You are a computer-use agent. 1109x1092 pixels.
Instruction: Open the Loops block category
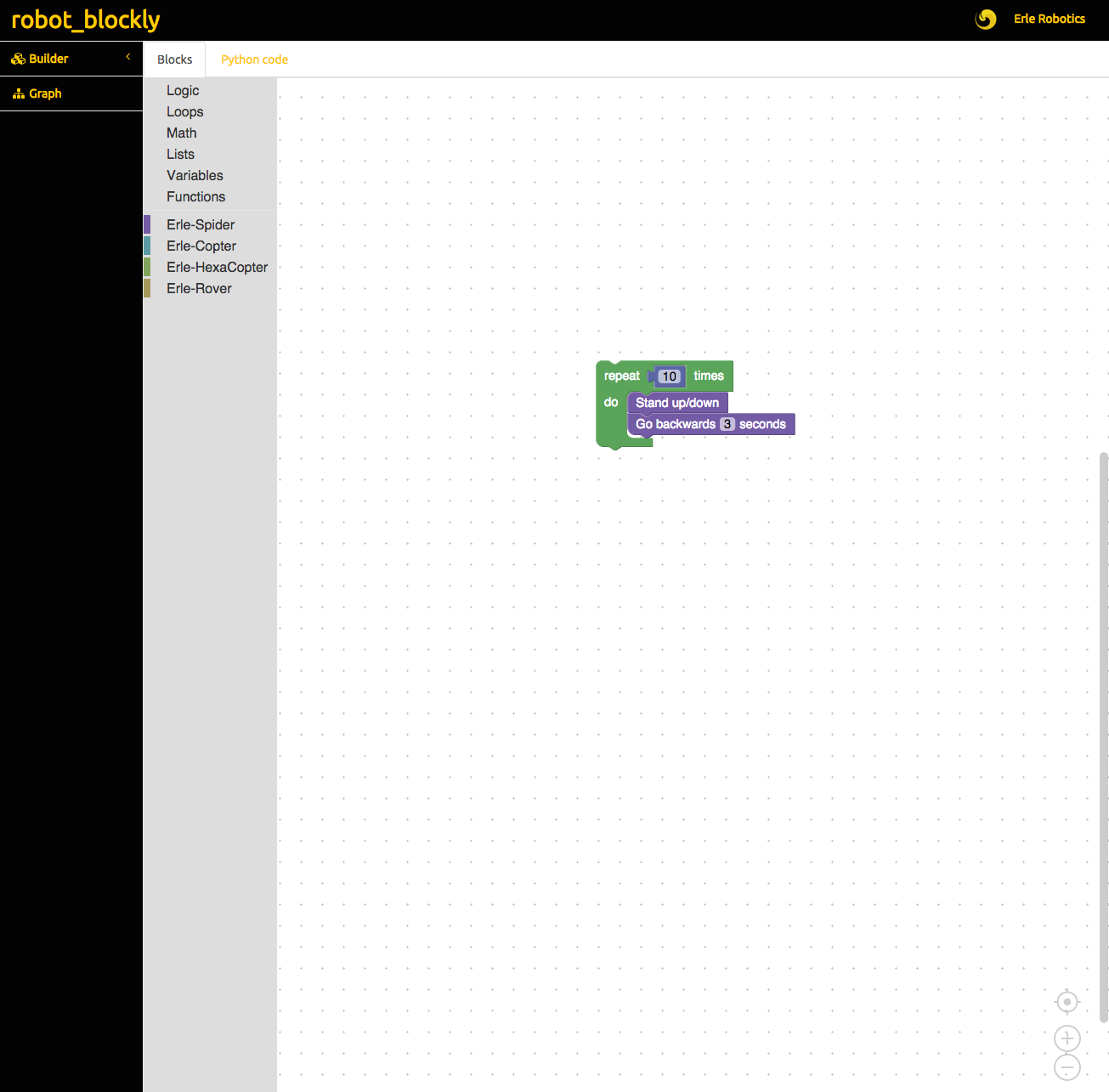[x=210, y=111]
